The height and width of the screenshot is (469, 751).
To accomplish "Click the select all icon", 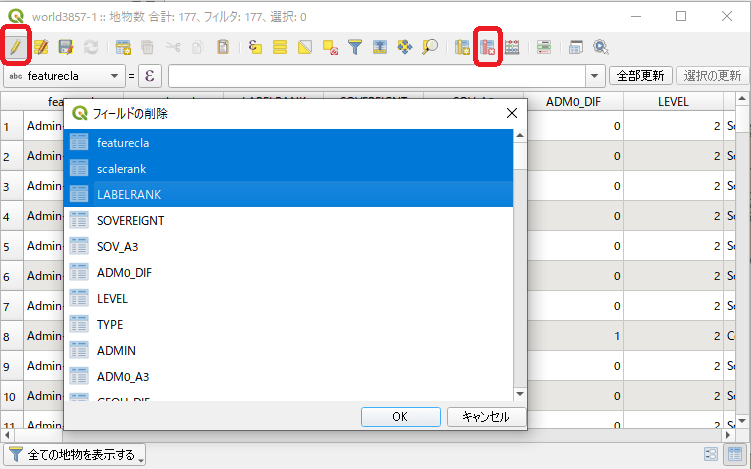I will [x=280, y=47].
